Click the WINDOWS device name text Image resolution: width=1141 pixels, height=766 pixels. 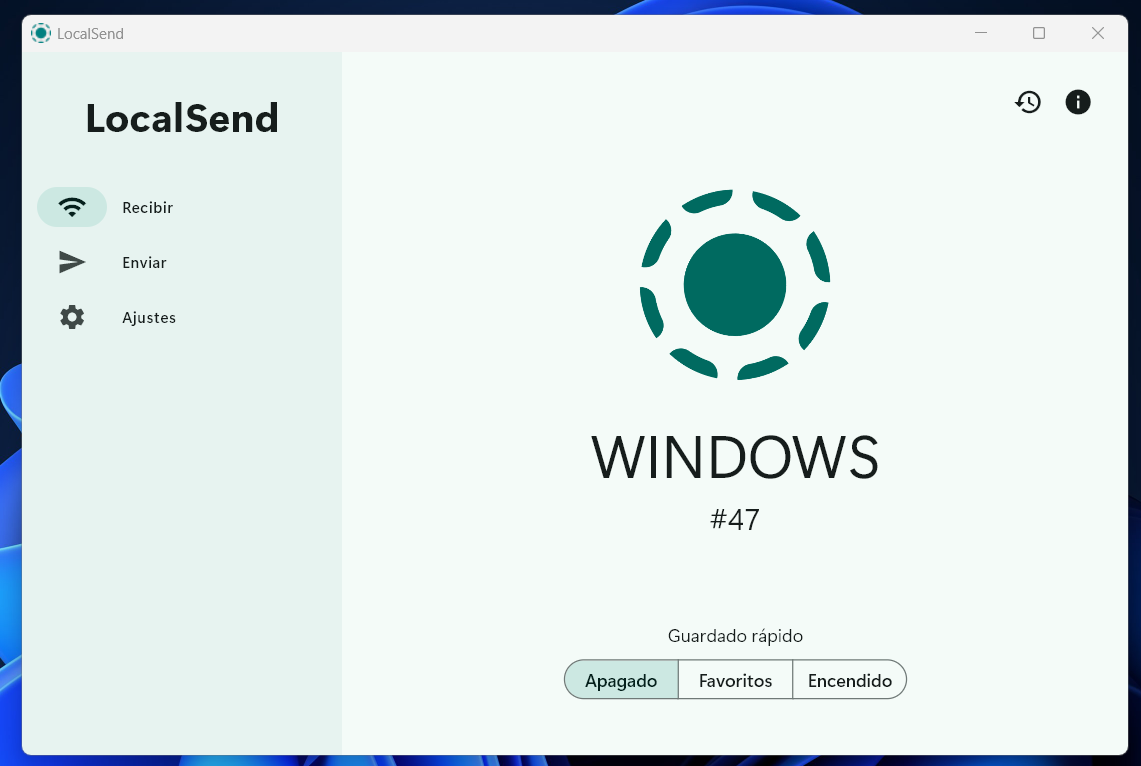735,457
